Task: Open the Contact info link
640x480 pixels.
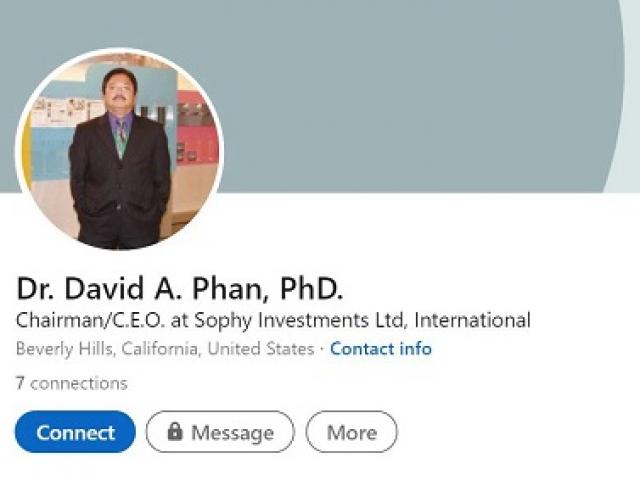Action: [381, 349]
